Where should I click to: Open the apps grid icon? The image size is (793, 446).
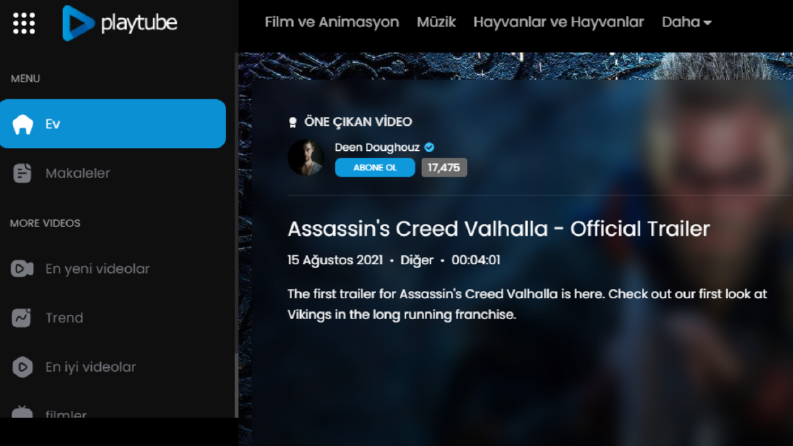pyautogui.click(x=24, y=23)
